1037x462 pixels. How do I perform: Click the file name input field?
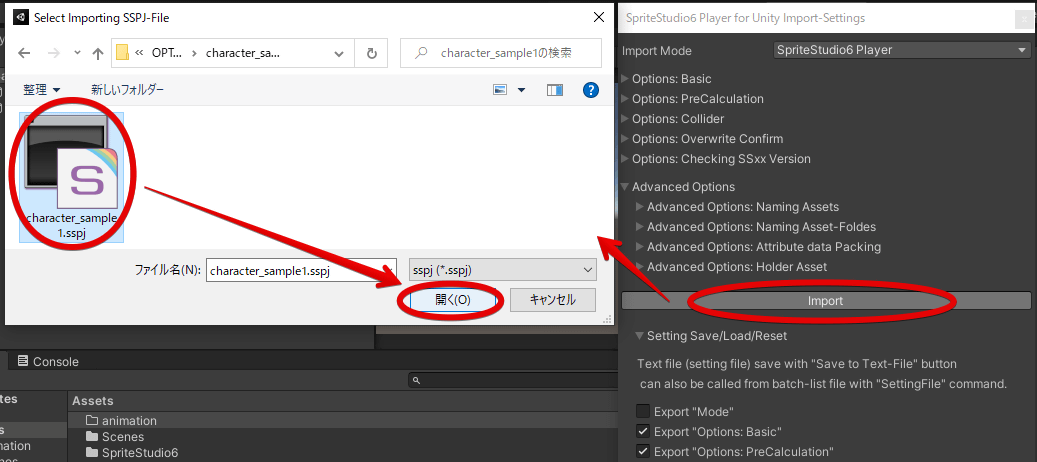(301, 270)
